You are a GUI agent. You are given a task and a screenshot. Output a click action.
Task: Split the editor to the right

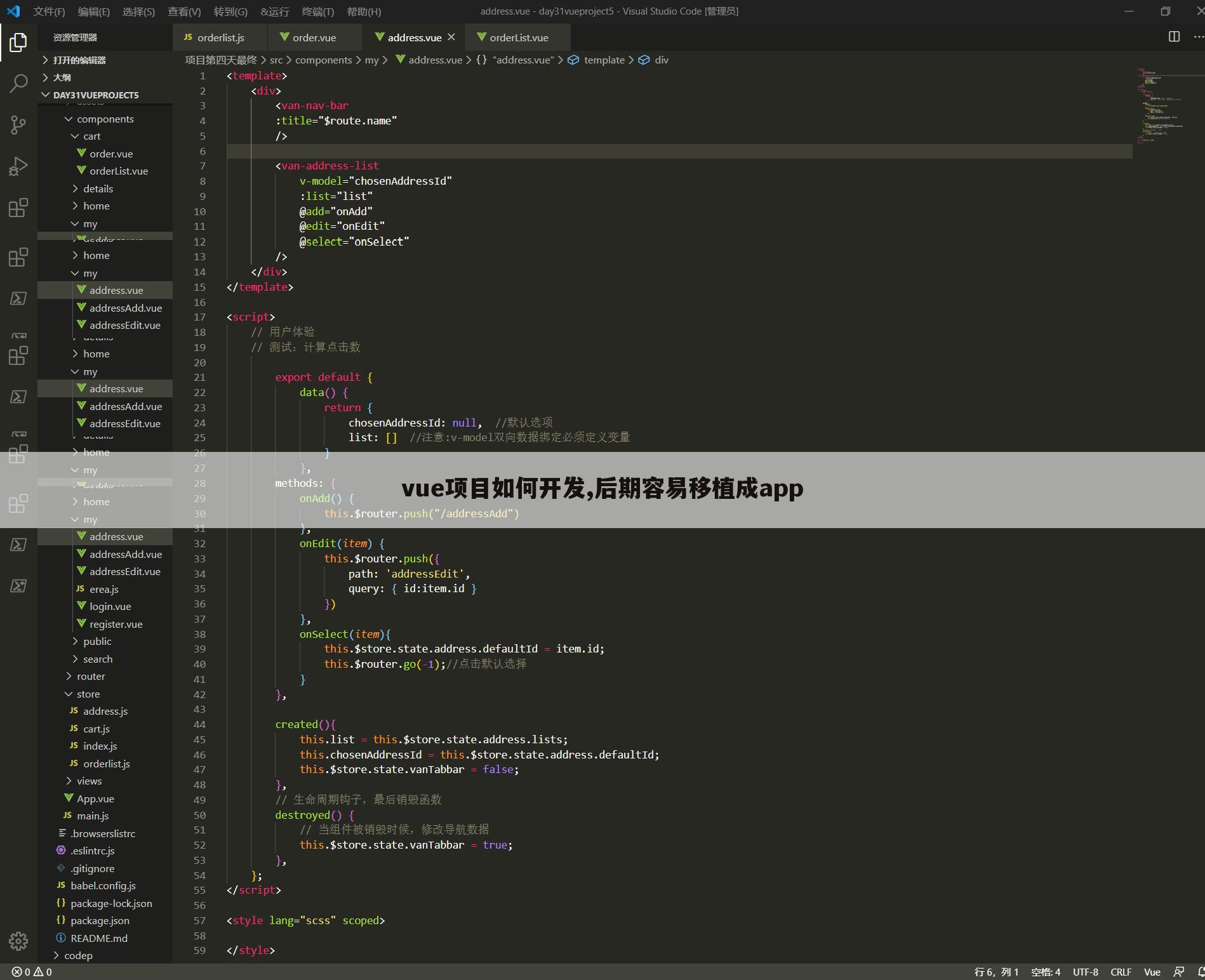1174,37
